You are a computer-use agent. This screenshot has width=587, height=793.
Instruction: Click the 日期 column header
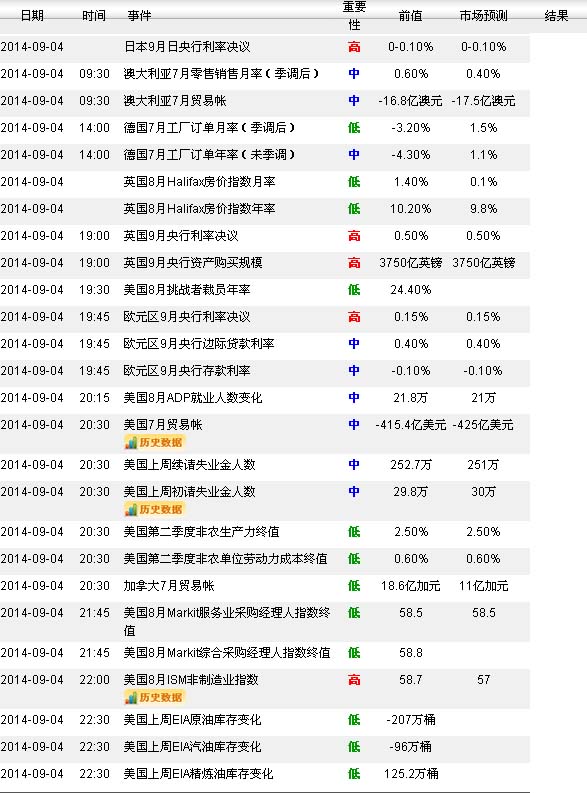point(32,16)
